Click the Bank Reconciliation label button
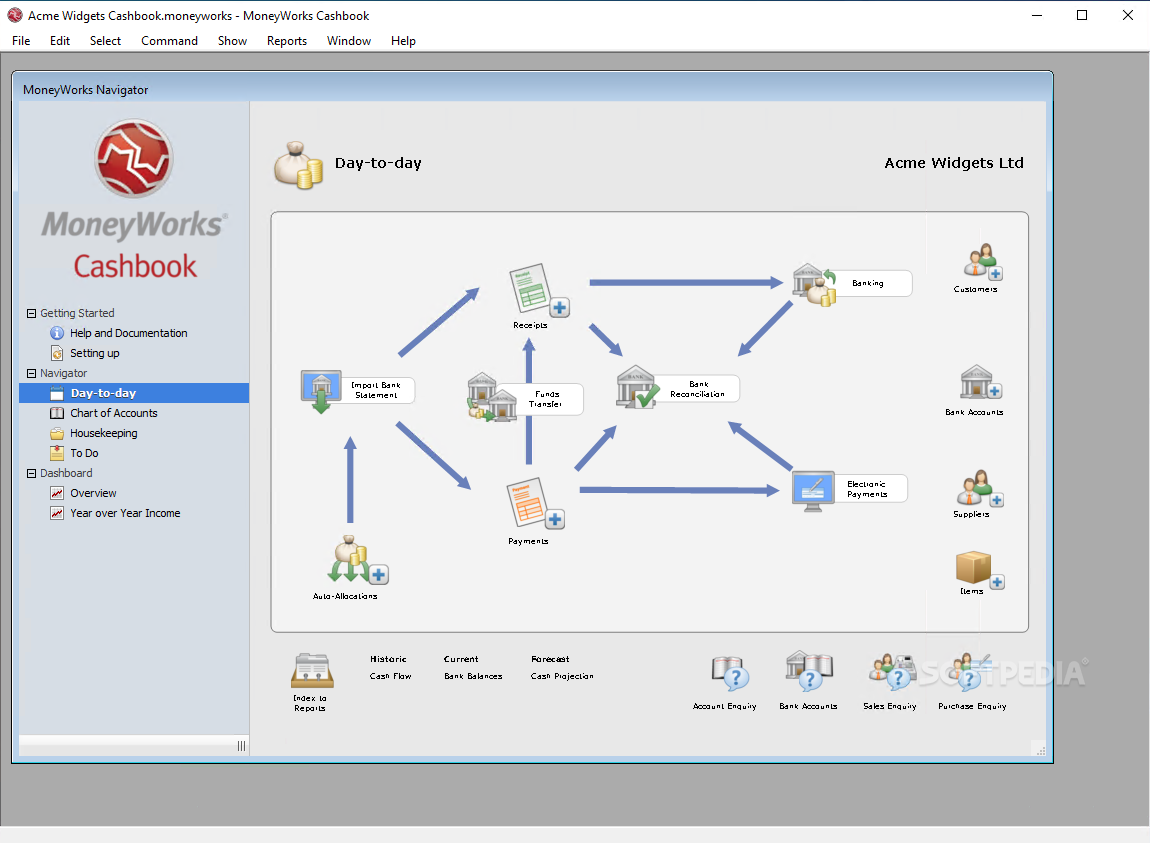This screenshot has height=843, width=1150. tap(697, 389)
